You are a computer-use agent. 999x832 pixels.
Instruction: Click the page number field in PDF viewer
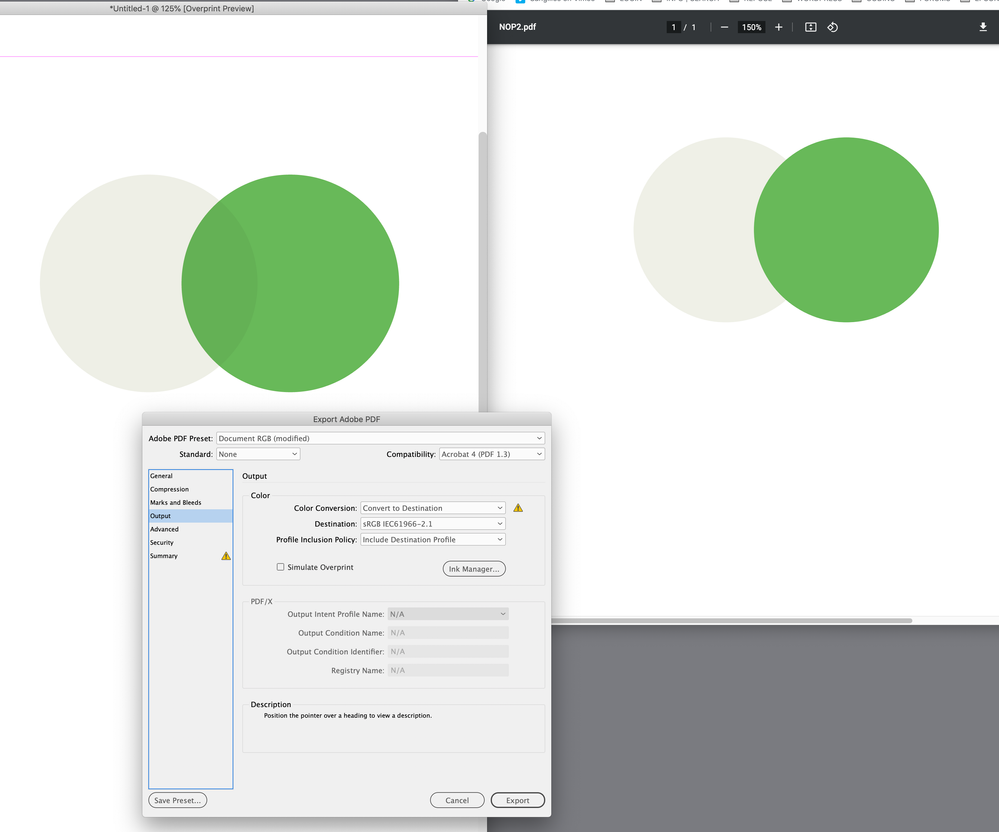(x=673, y=27)
